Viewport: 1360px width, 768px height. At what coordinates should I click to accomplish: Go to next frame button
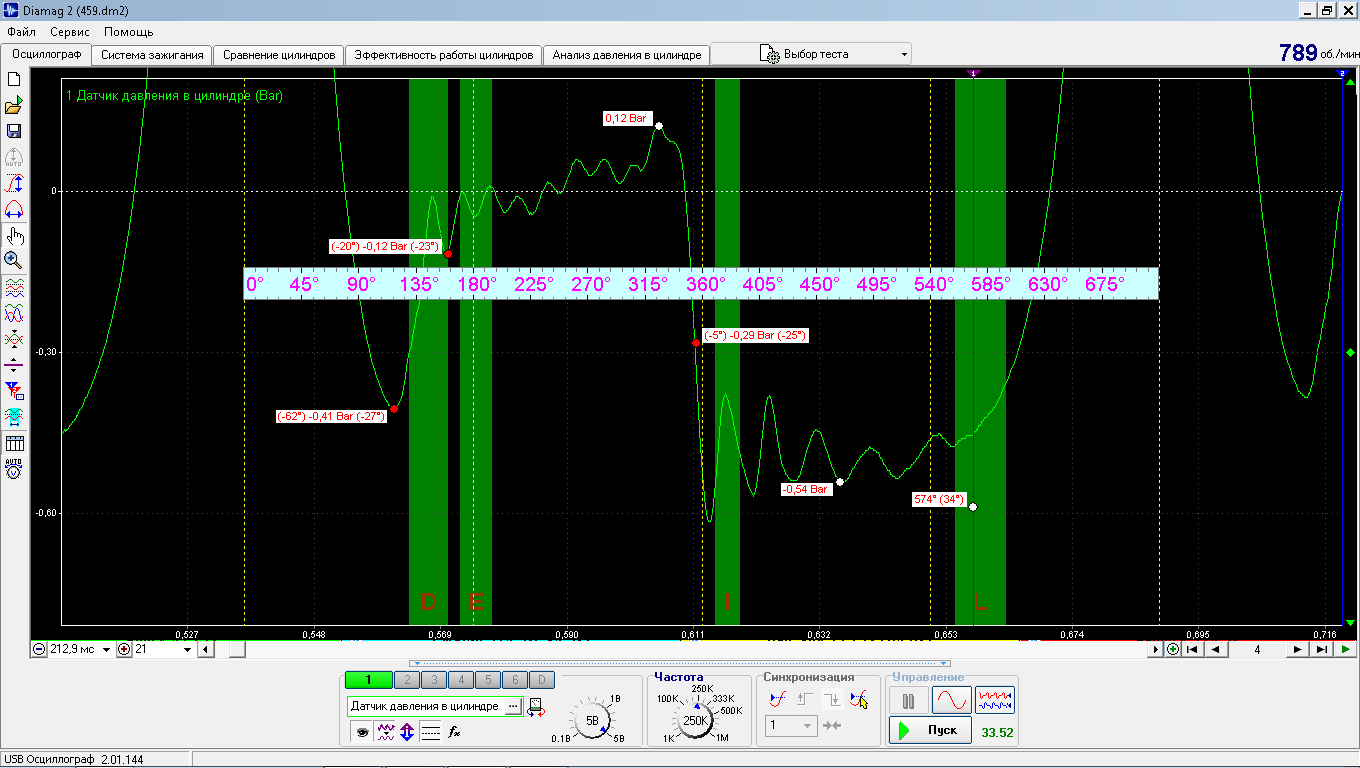point(1298,650)
